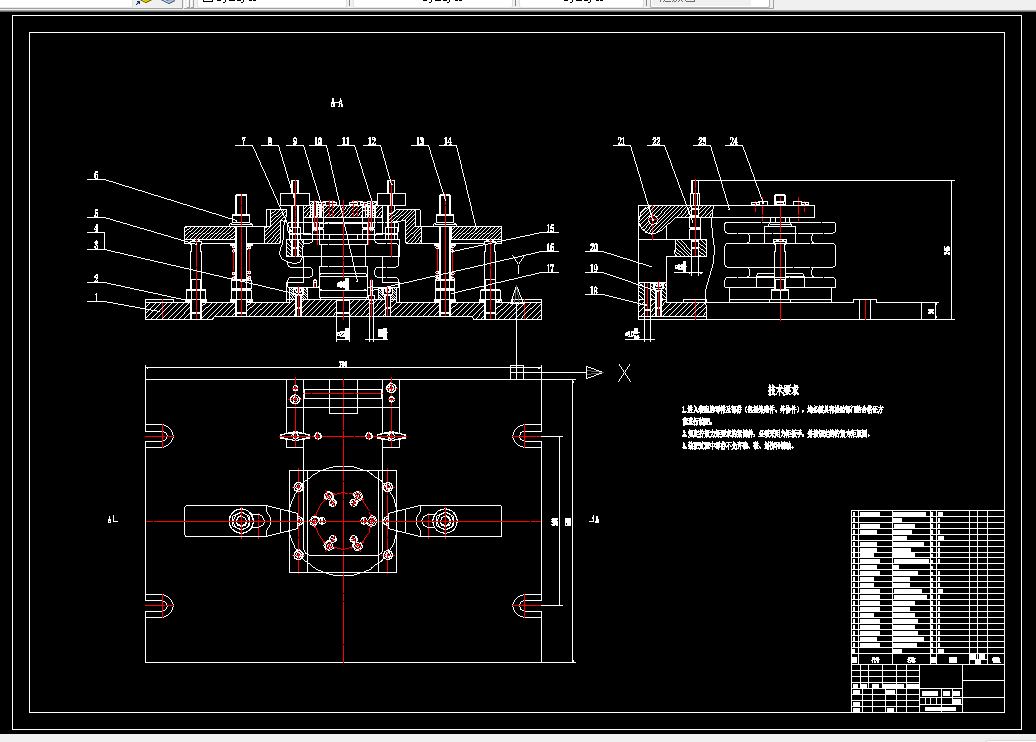The width and height of the screenshot is (1036, 742).
Task: Select part balloon number 22
Action: pos(656,141)
